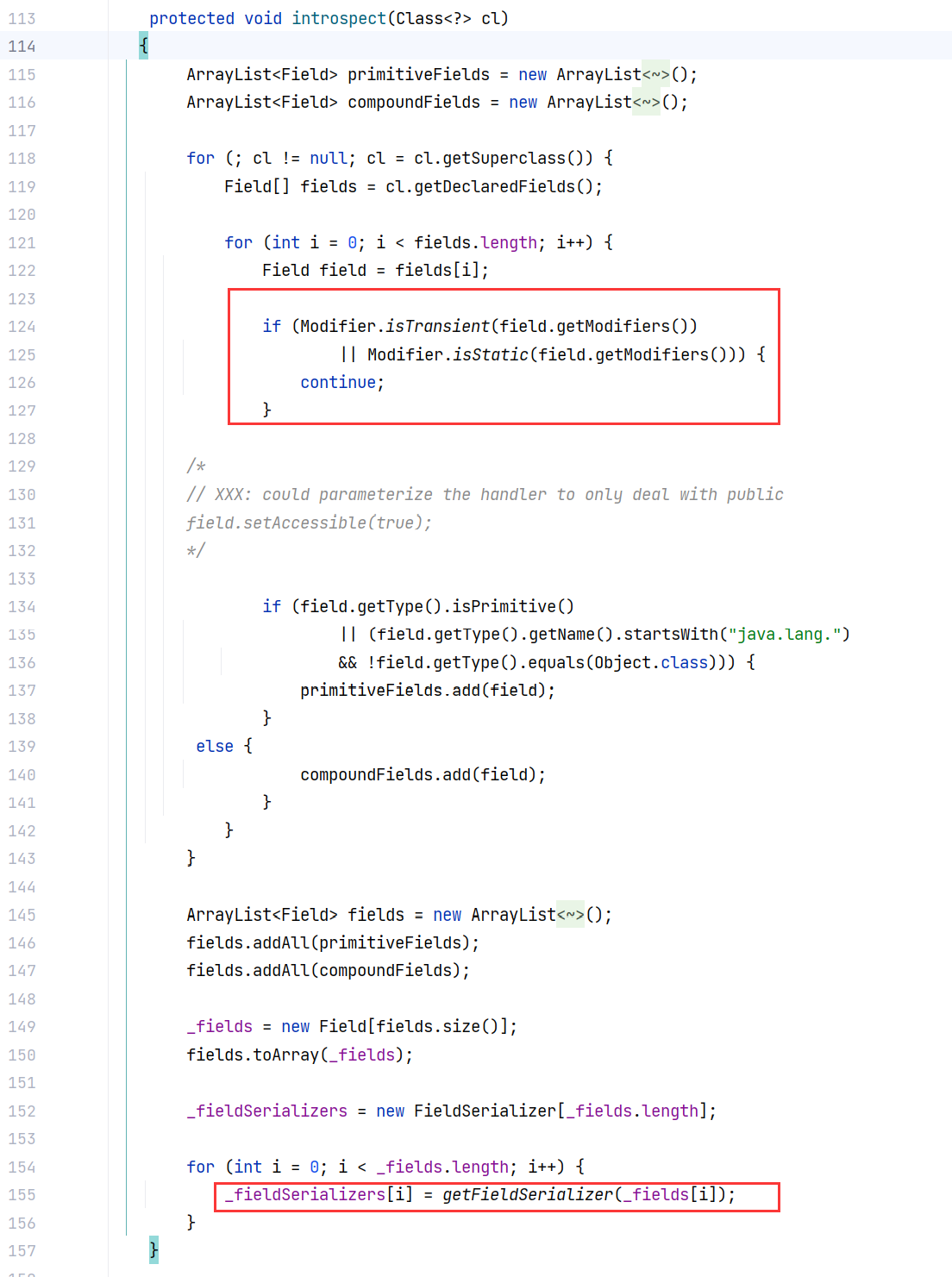The height and width of the screenshot is (1277, 952).
Task: Expand folded diamond on compoundFields declaration line
Action: click(646, 103)
